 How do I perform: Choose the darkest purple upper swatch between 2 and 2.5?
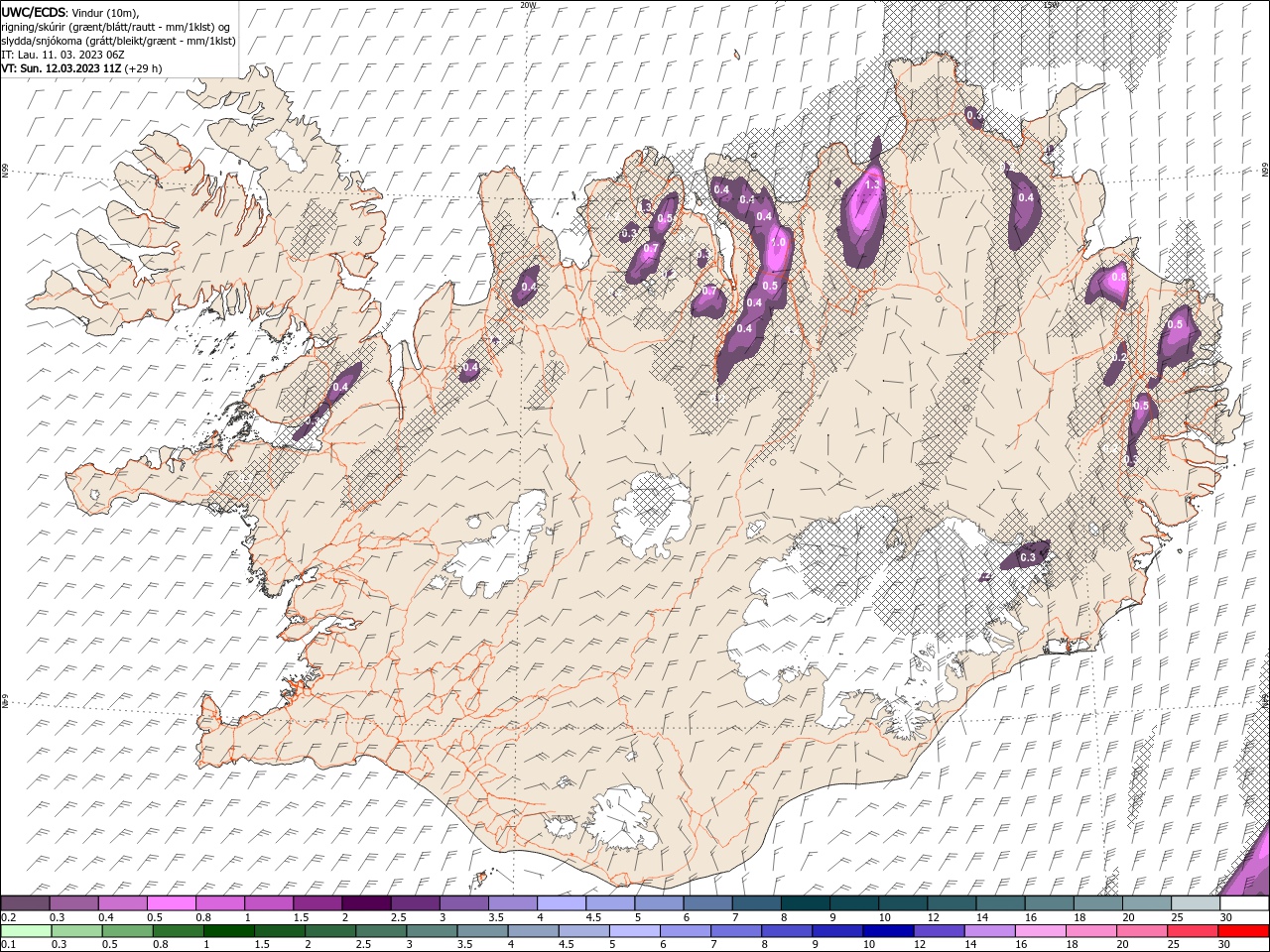[x=366, y=903]
